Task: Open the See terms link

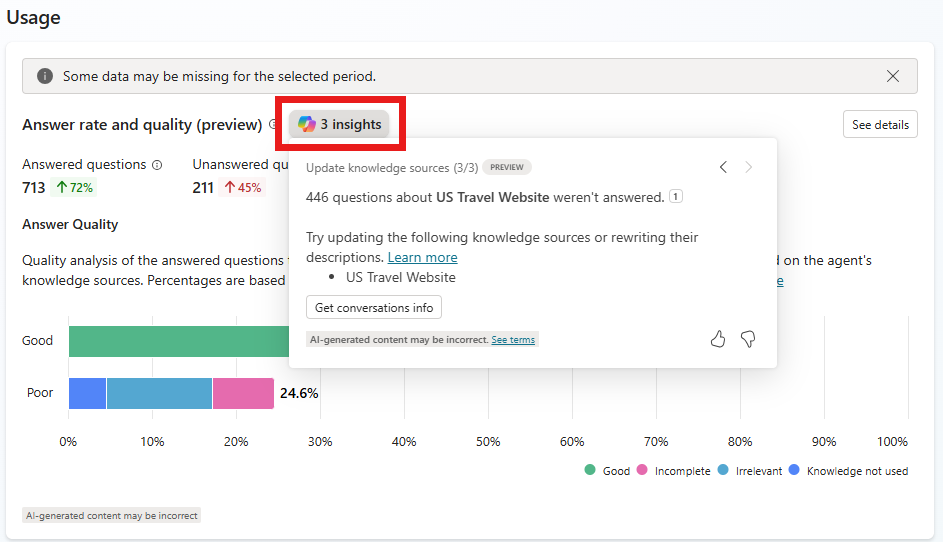Action: [513, 340]
